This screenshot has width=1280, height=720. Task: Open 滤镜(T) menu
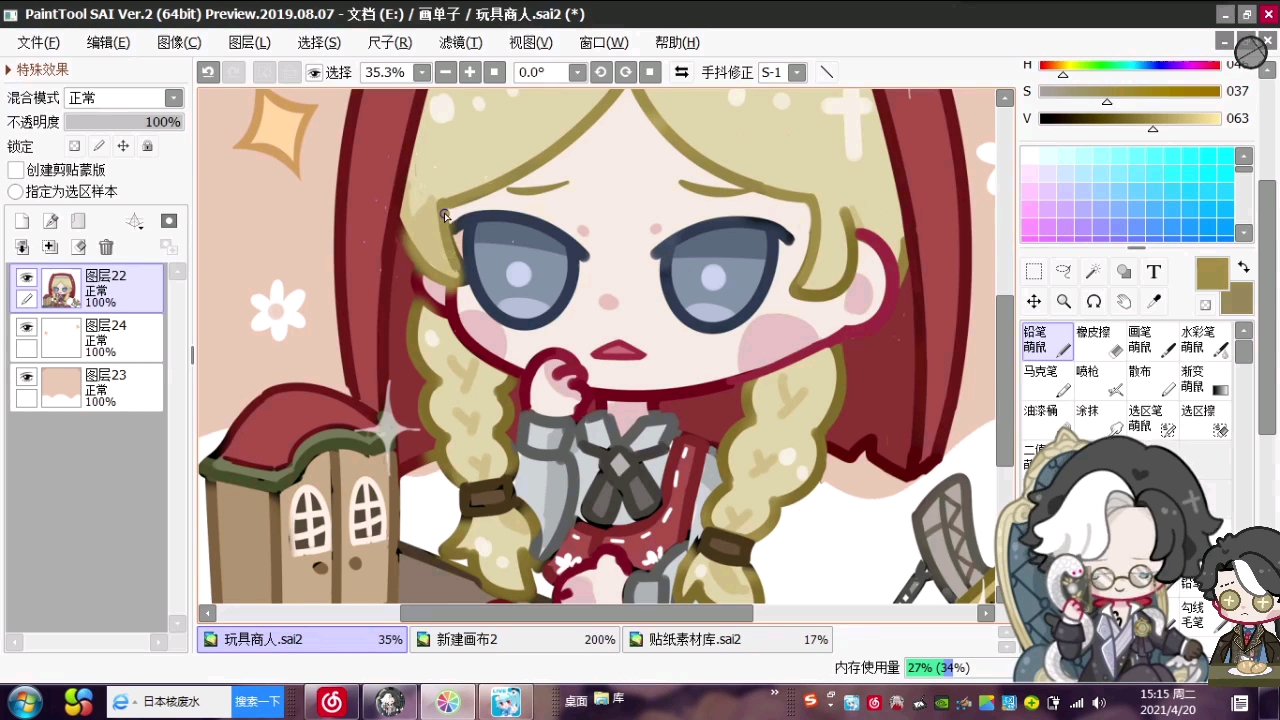(x=460, y=42)
